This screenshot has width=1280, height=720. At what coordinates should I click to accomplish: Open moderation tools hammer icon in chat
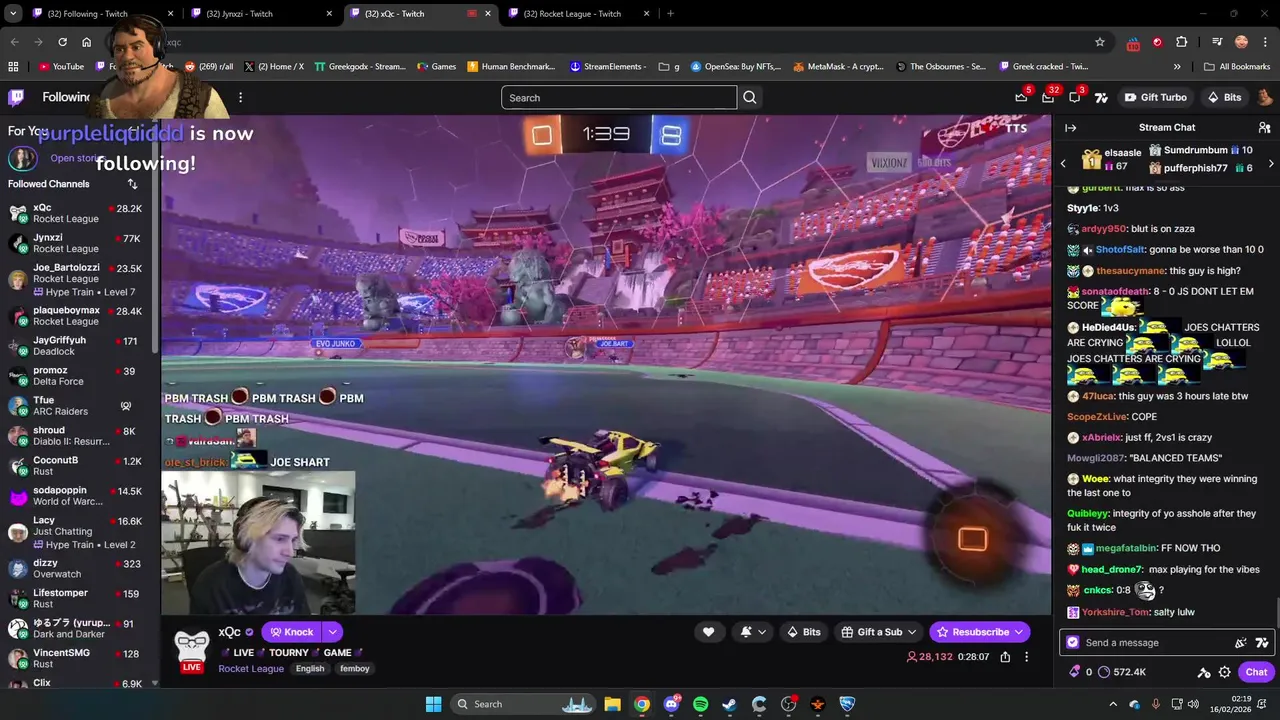[1204, 672]
